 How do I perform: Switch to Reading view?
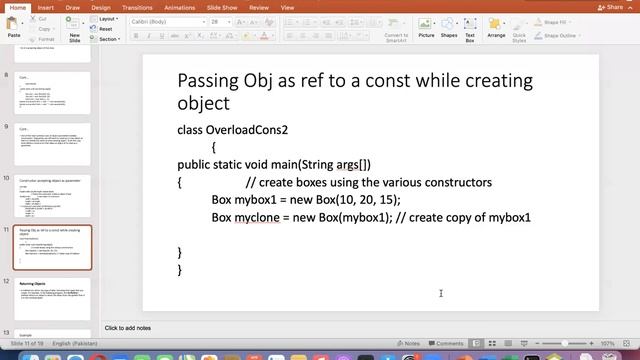coord(508,344)
